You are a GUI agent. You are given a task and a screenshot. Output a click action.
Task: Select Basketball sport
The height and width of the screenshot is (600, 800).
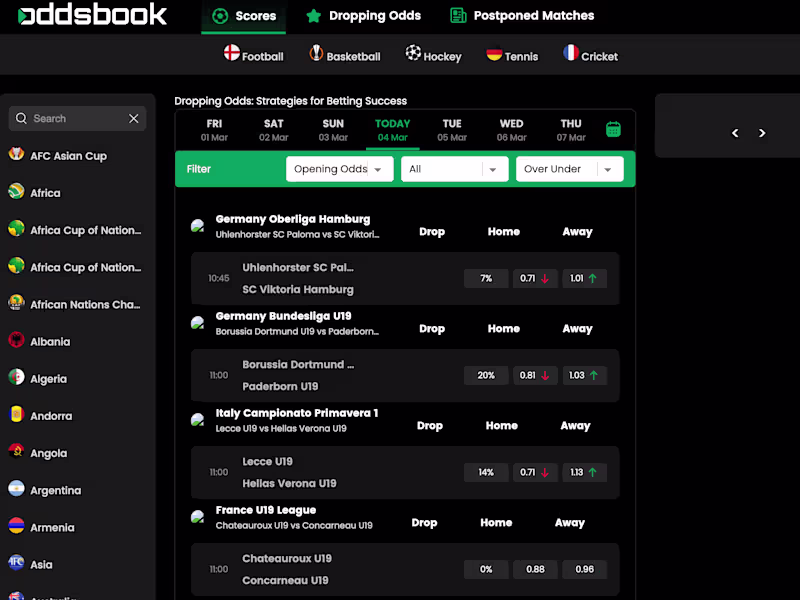(345, 55)
